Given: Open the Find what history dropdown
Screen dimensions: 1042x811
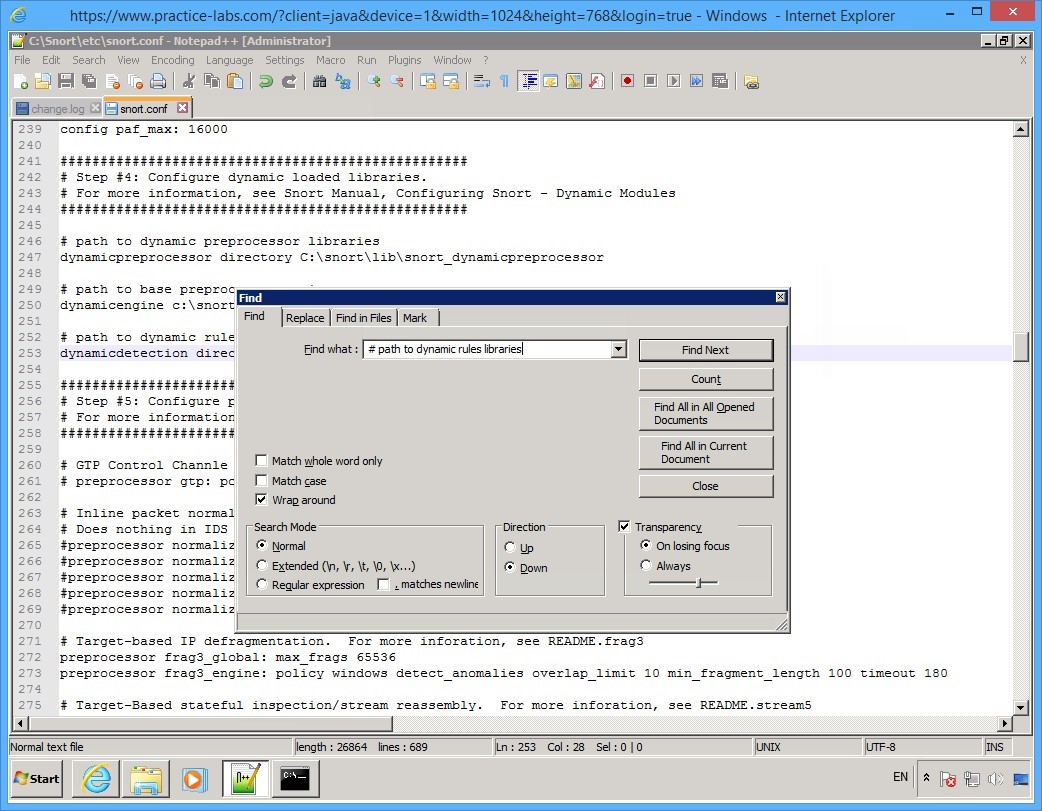Looking at the screenshot, I should [619, 349].
